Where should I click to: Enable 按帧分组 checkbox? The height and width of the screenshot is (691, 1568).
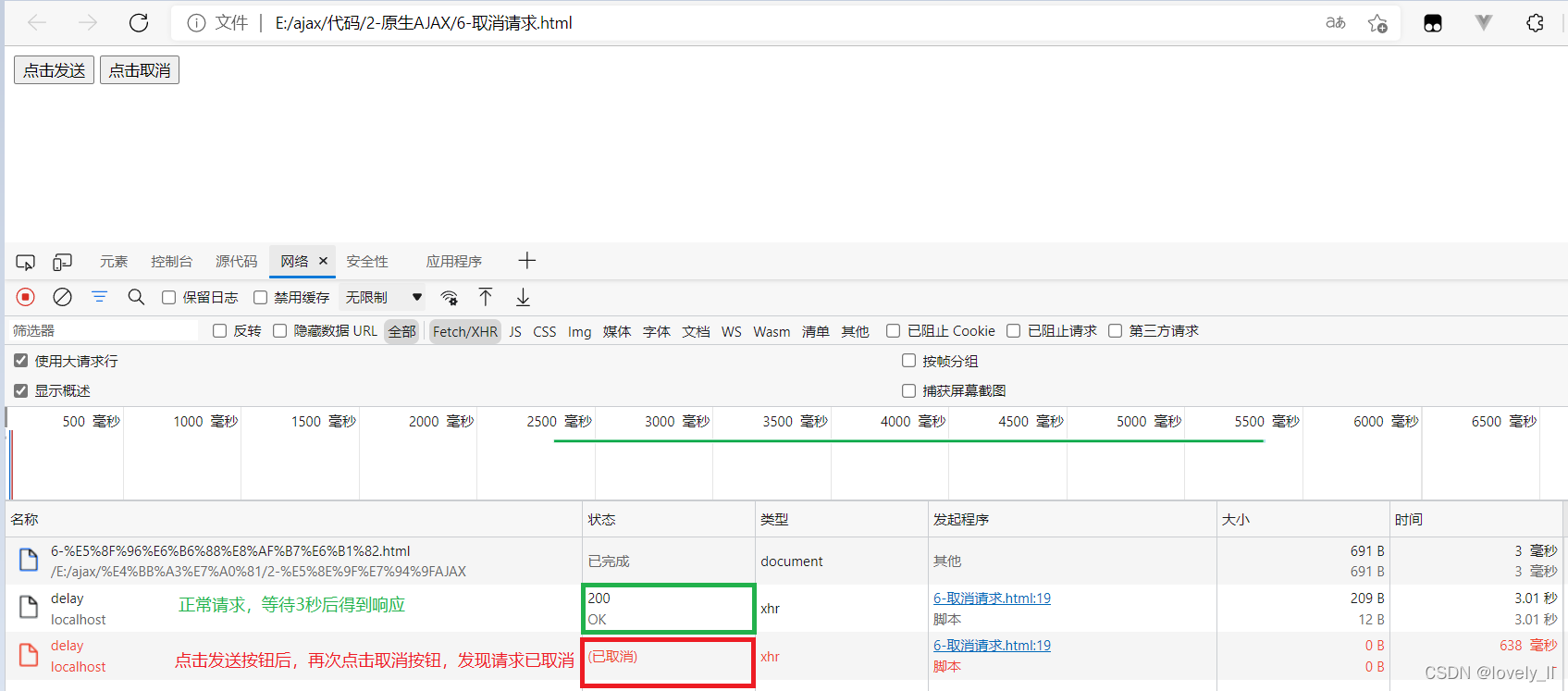click(x=908, y=361)
